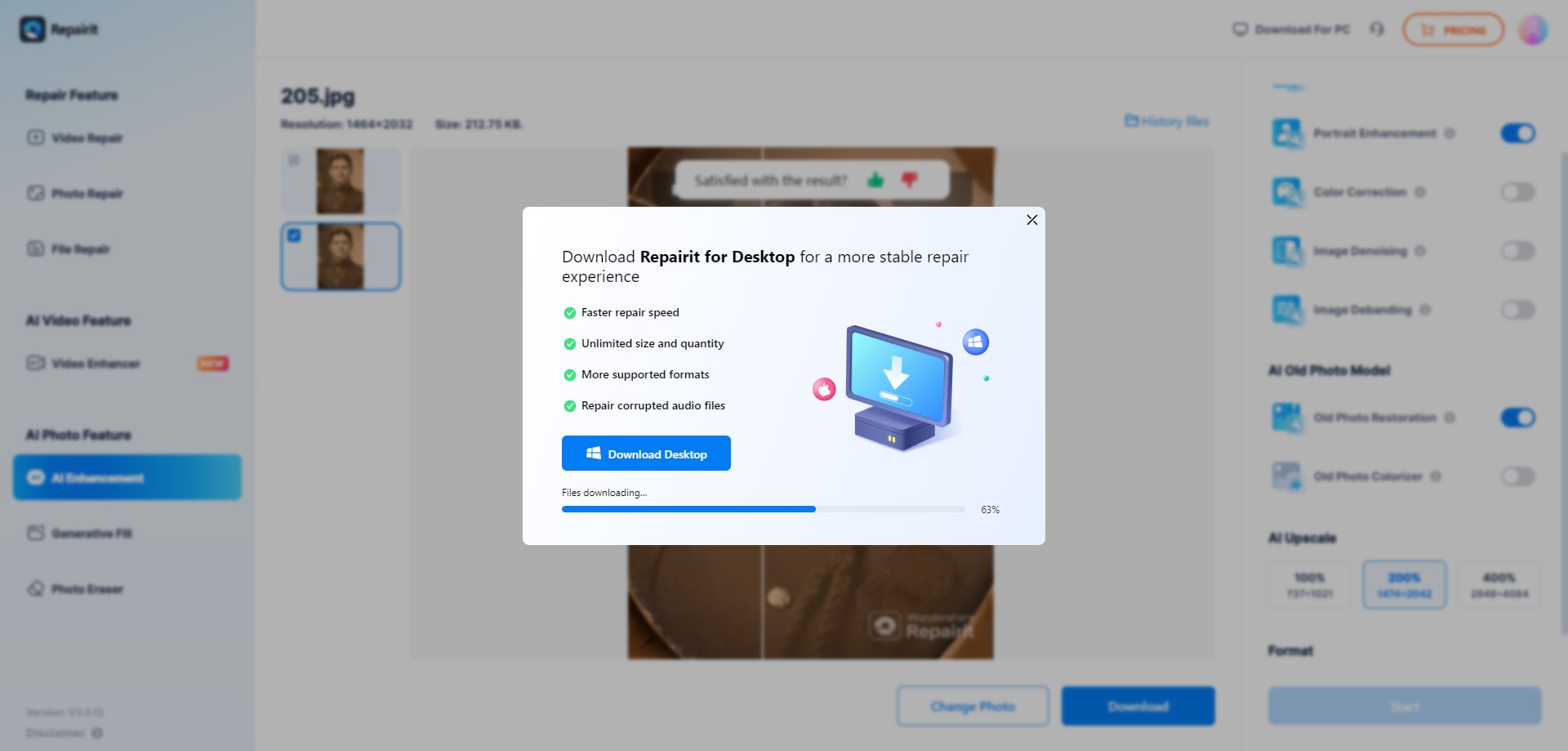
Task: Click the Disclaimer info icon
Action: pyautogui.click(x=97, y=733)
